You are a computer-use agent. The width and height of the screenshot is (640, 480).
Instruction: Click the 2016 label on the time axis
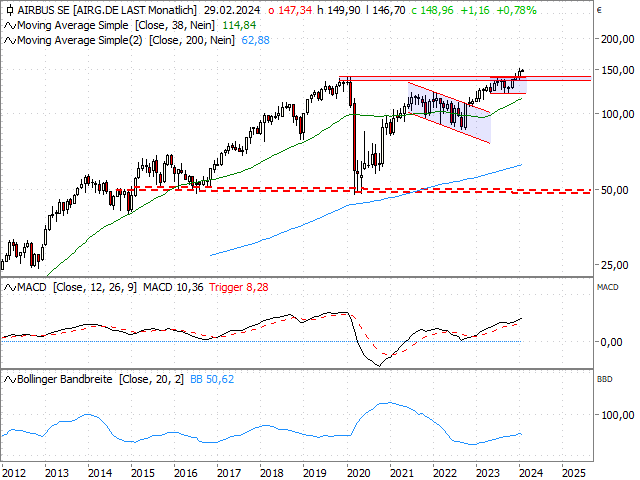(186, 473)
